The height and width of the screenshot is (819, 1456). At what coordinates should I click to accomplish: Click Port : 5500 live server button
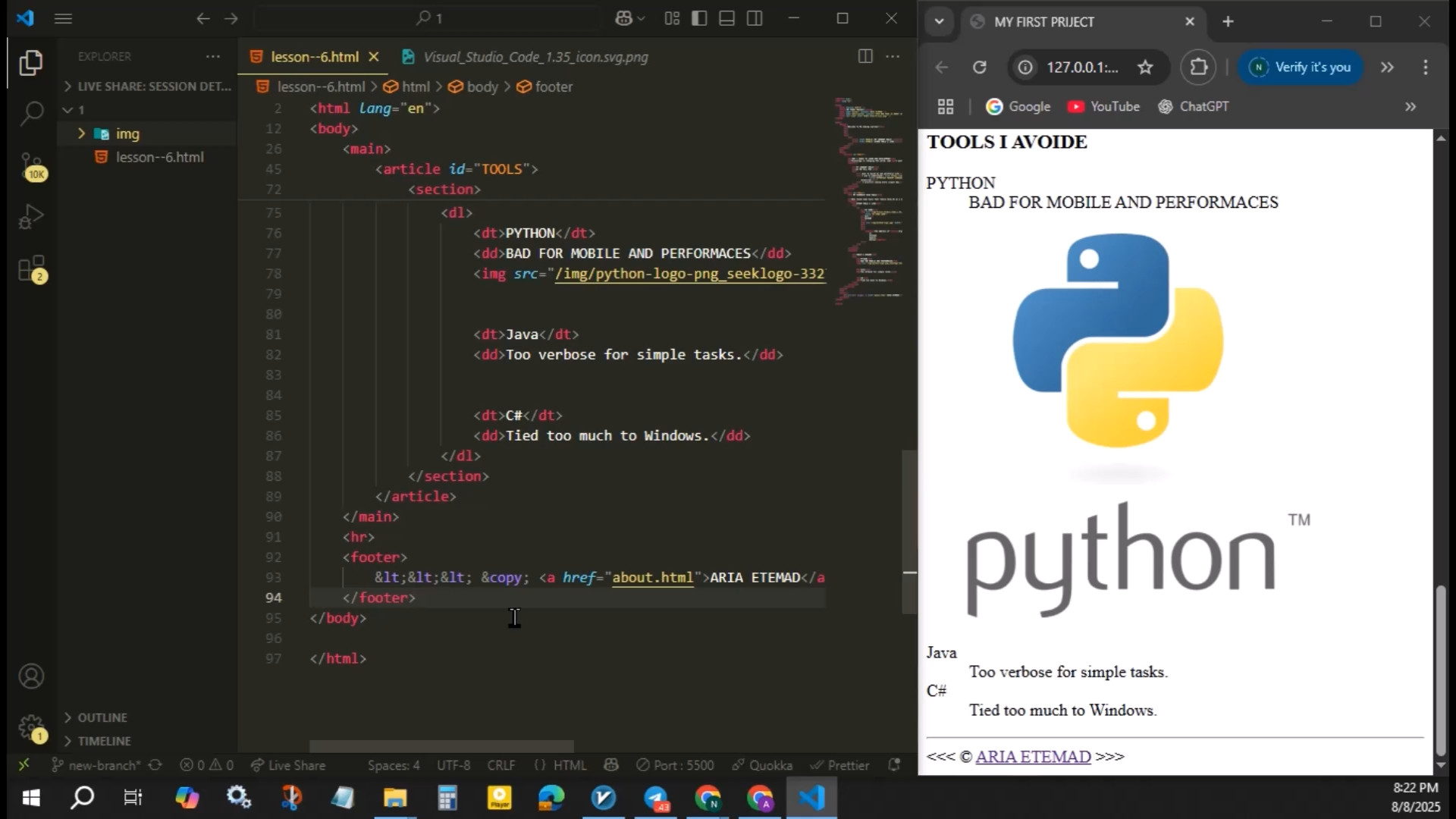[x=676, y=765]
